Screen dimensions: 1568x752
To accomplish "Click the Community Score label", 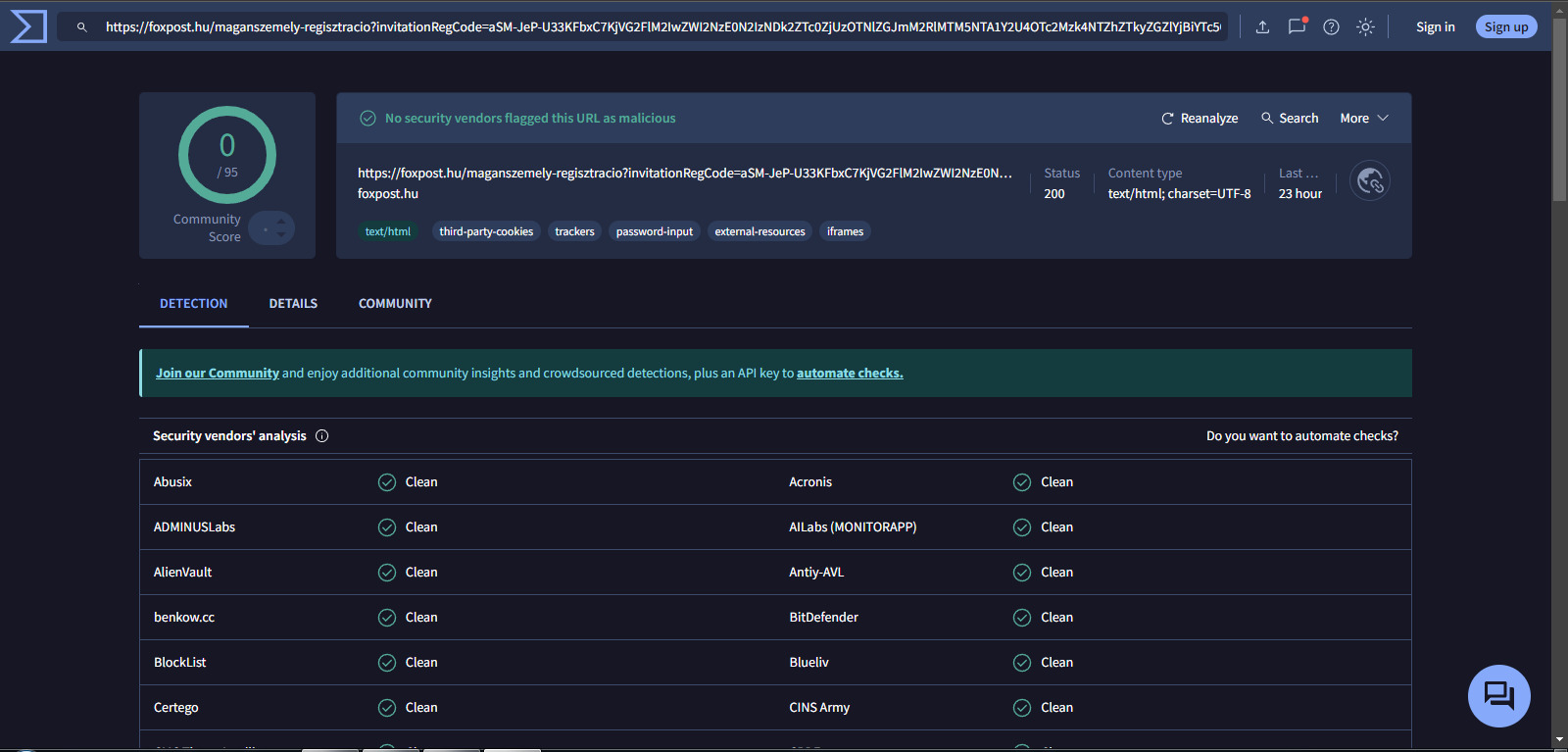I will coord(207,228).
